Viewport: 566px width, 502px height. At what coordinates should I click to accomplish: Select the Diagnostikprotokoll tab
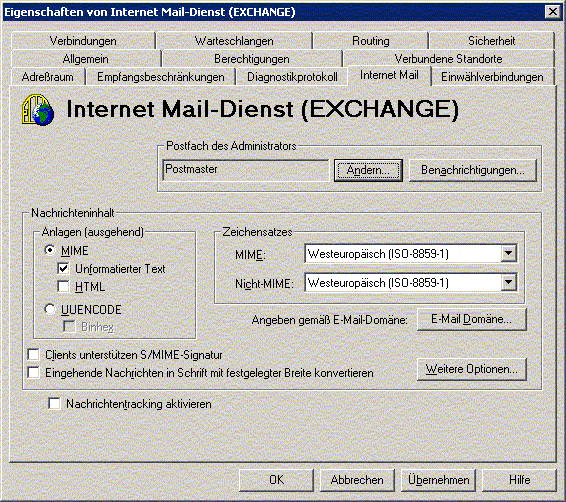tap(292, 77)
